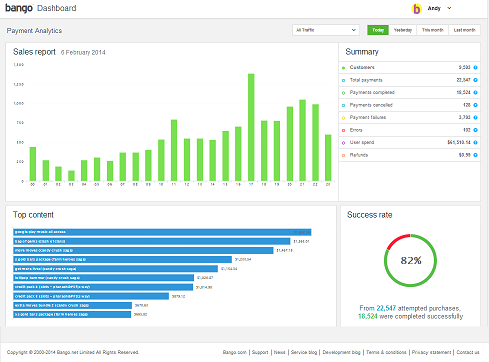Toggle the purple User spend marker
Screen dimensions: 489x362
tap(343, 143)
